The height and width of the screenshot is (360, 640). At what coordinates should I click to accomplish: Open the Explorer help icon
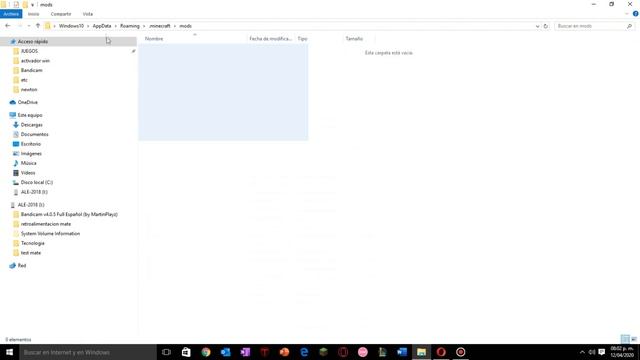click(x=636, y=14)
